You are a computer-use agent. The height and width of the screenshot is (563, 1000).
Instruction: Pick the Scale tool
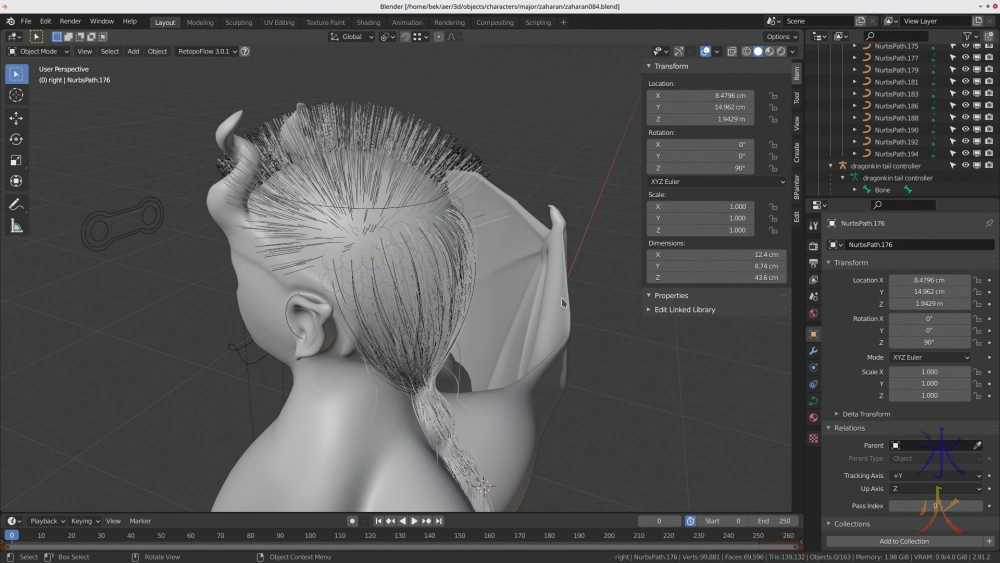[x=16, y=160]
